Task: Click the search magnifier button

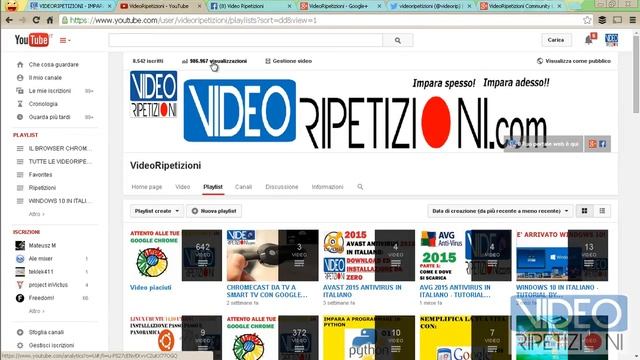Action: [x=398, y=40]
